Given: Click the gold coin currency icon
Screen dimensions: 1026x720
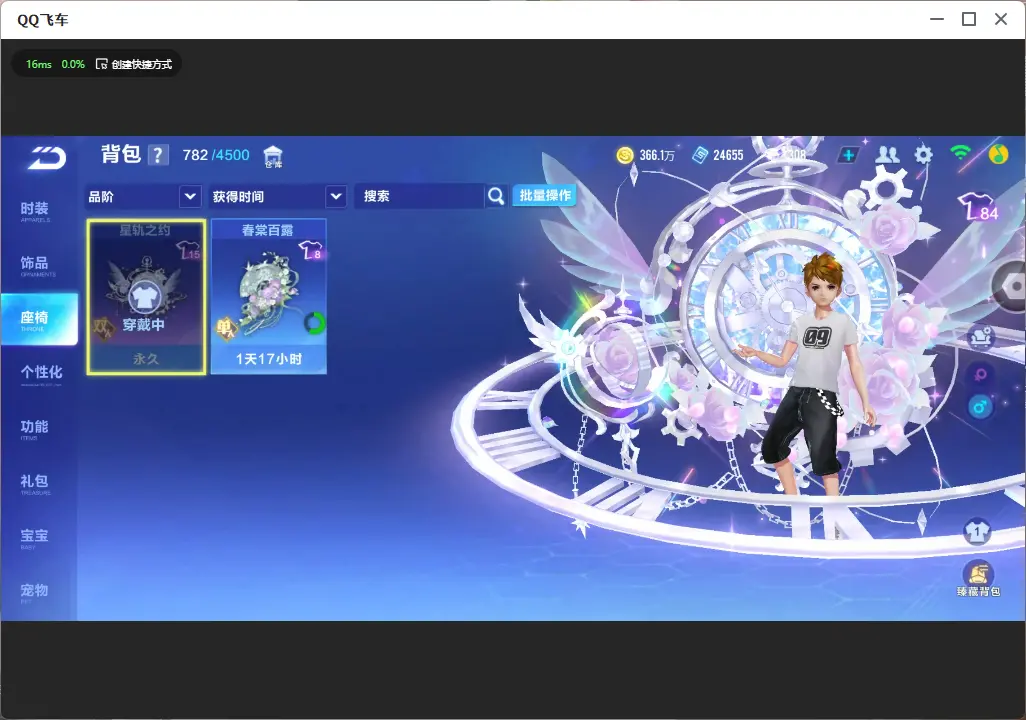Looking at the screenshot, I should 625,155.
